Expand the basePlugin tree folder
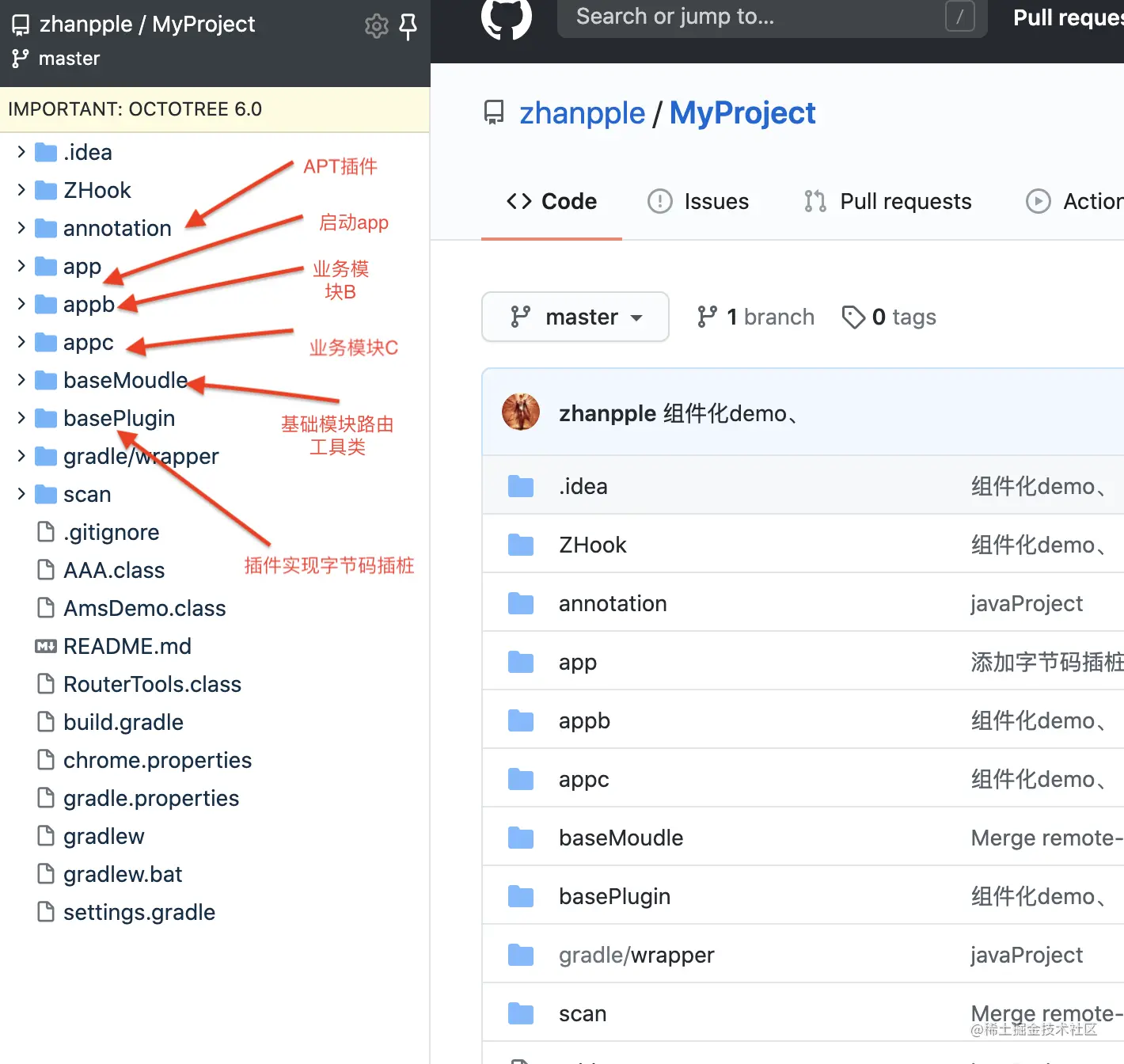Screen dimensions: 1124x1064 pyautogui.click(x=21, y=418)
